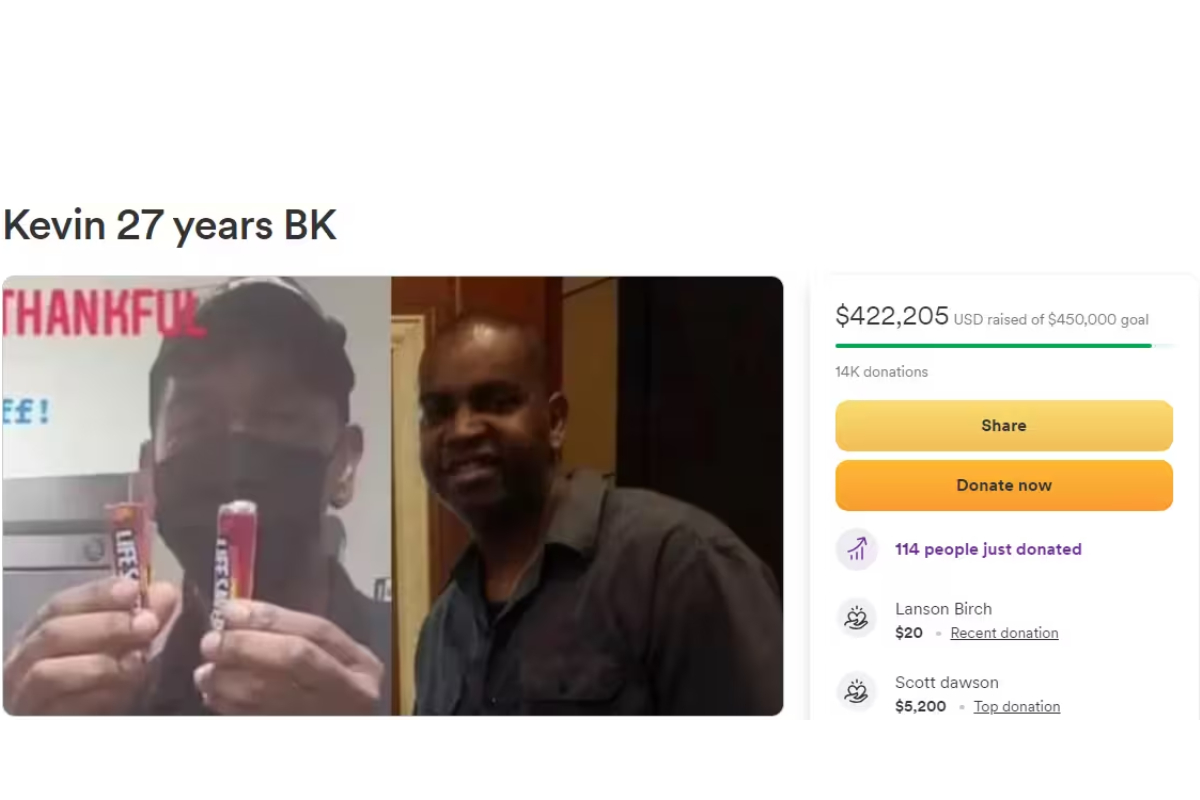Click the THANKFUL sign in the photo

[104, 313]
